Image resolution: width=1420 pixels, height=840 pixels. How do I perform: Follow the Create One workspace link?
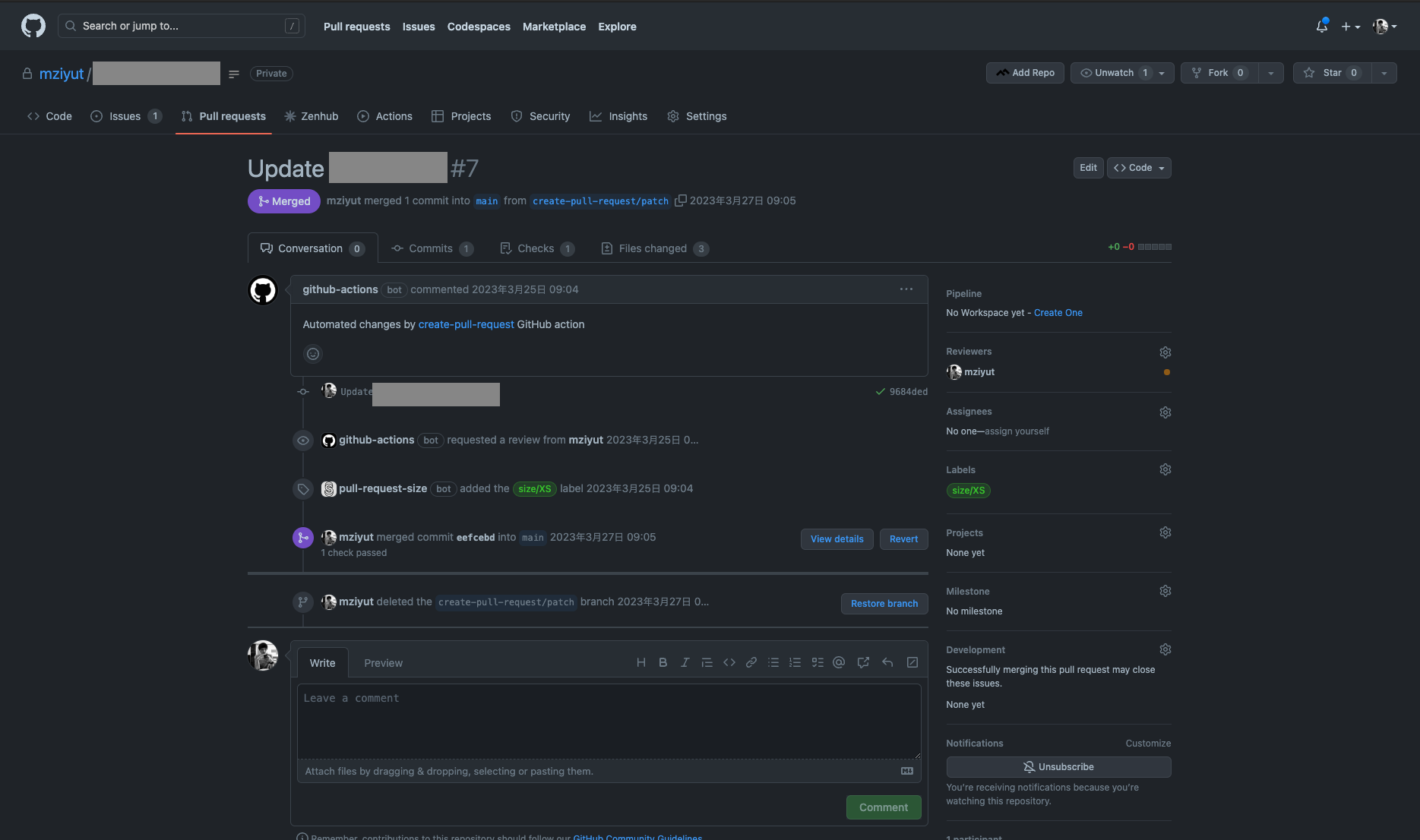coord(1058,313)
